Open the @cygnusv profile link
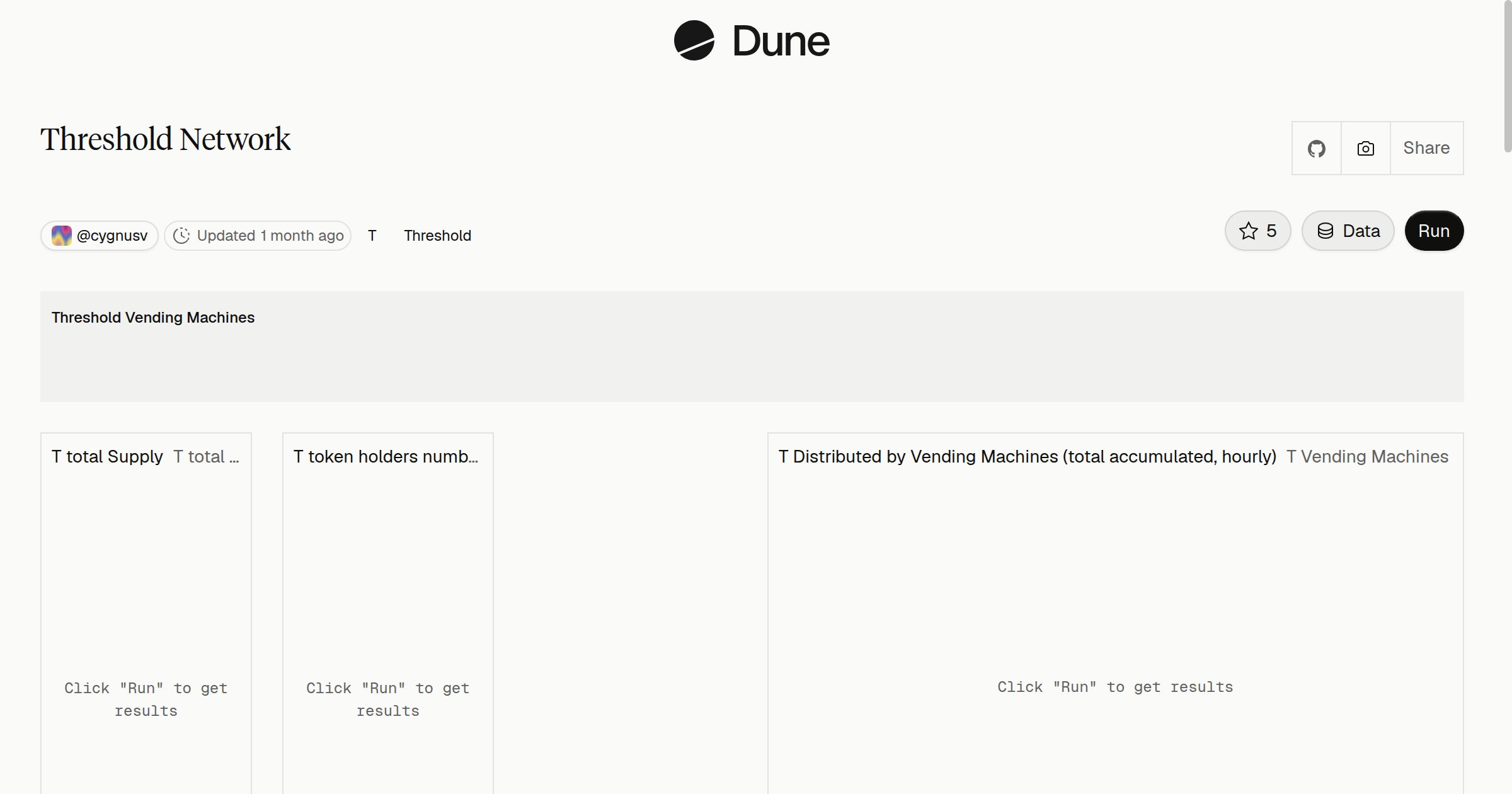The height and width of the screenshot is (794, 1512). coord(100,236)
